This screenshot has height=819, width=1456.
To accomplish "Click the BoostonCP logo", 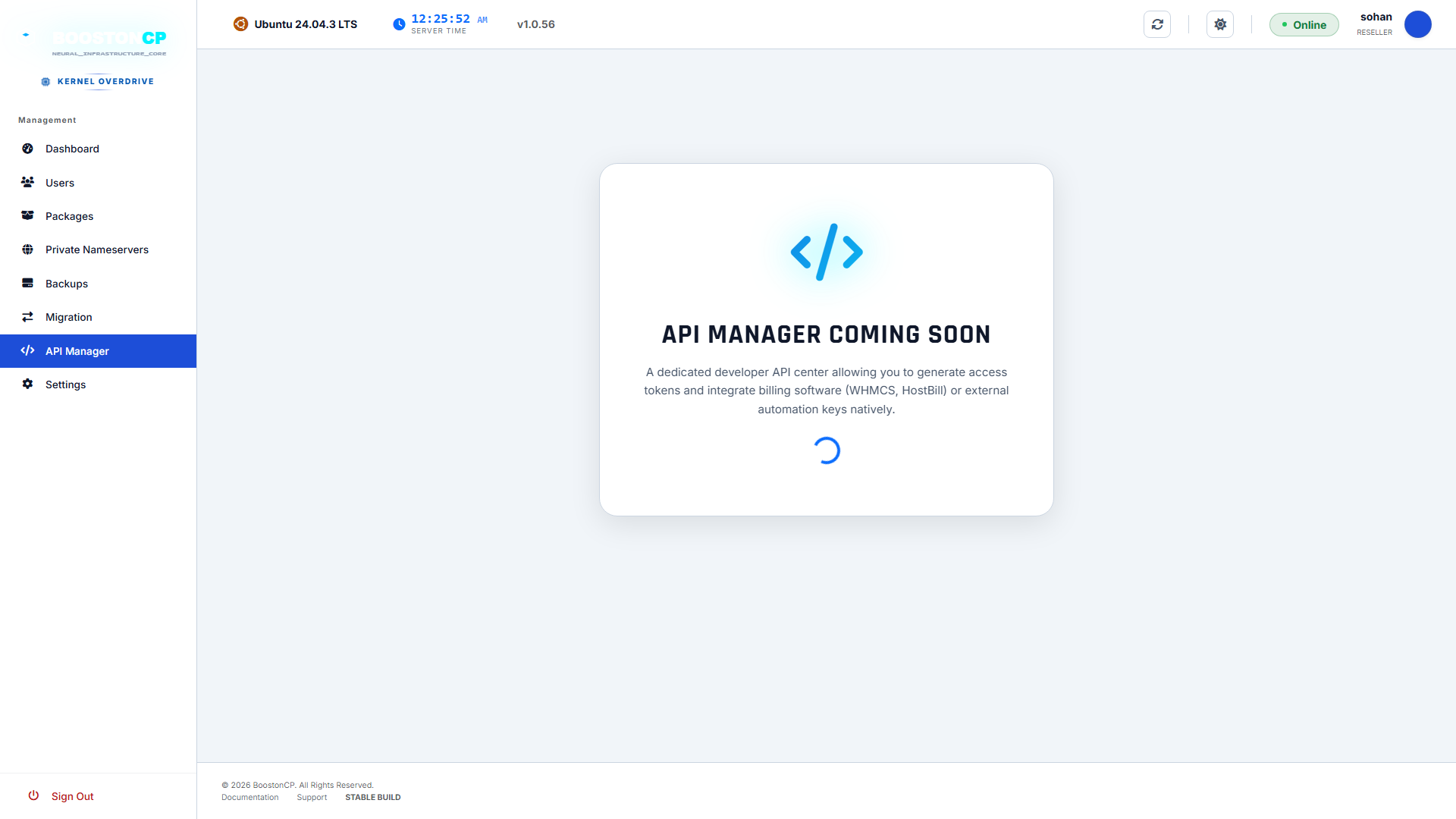I will pos(108,39).
